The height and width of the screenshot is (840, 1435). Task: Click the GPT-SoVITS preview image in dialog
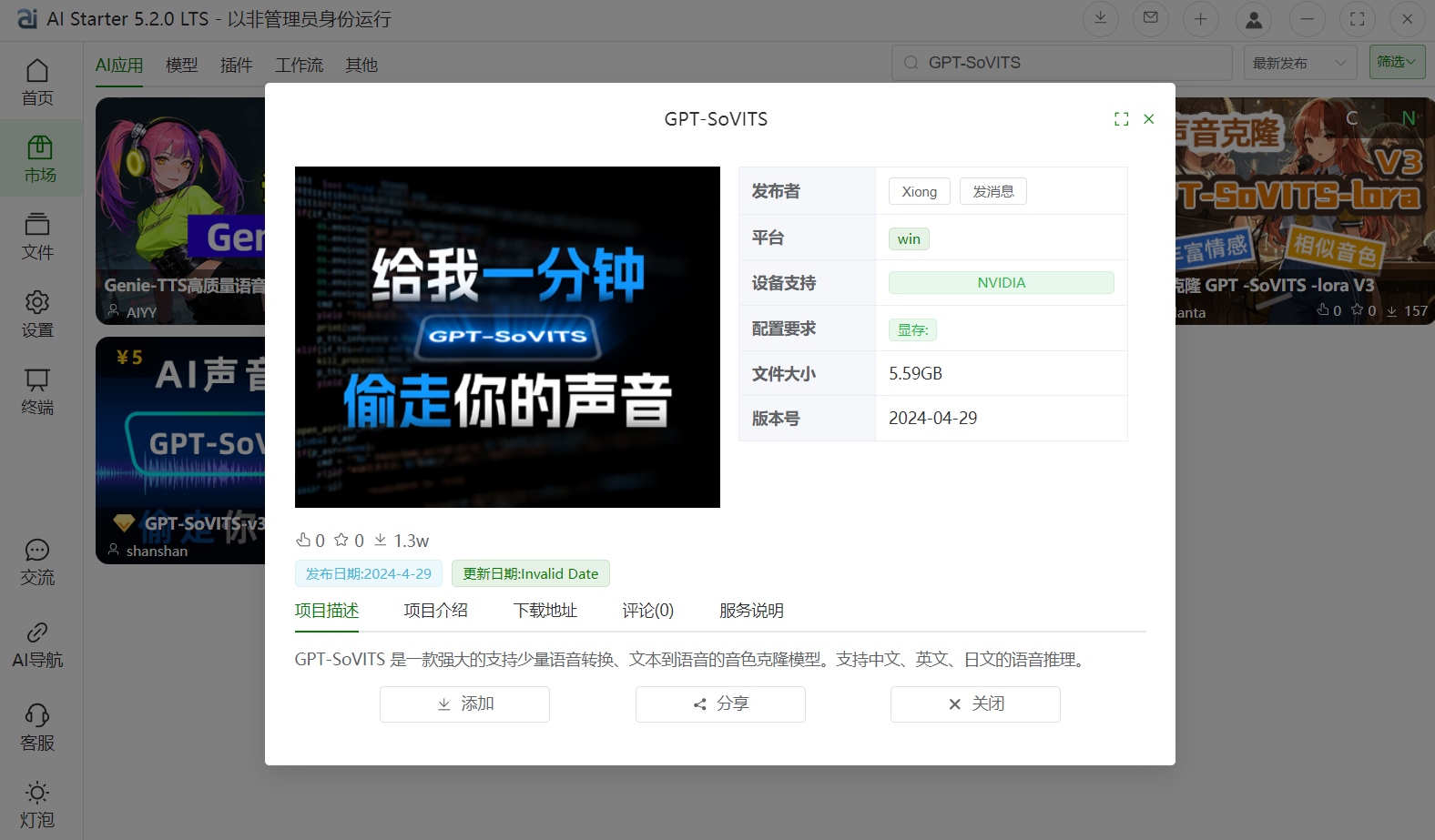pos(507,337)
